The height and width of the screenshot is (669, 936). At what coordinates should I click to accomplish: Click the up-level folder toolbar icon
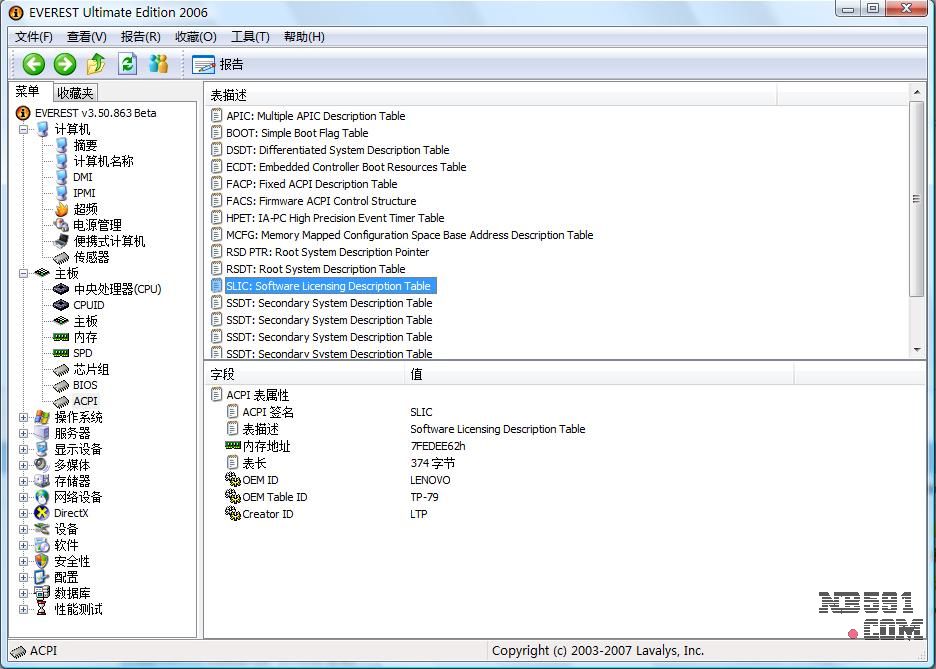coord(96,64)
